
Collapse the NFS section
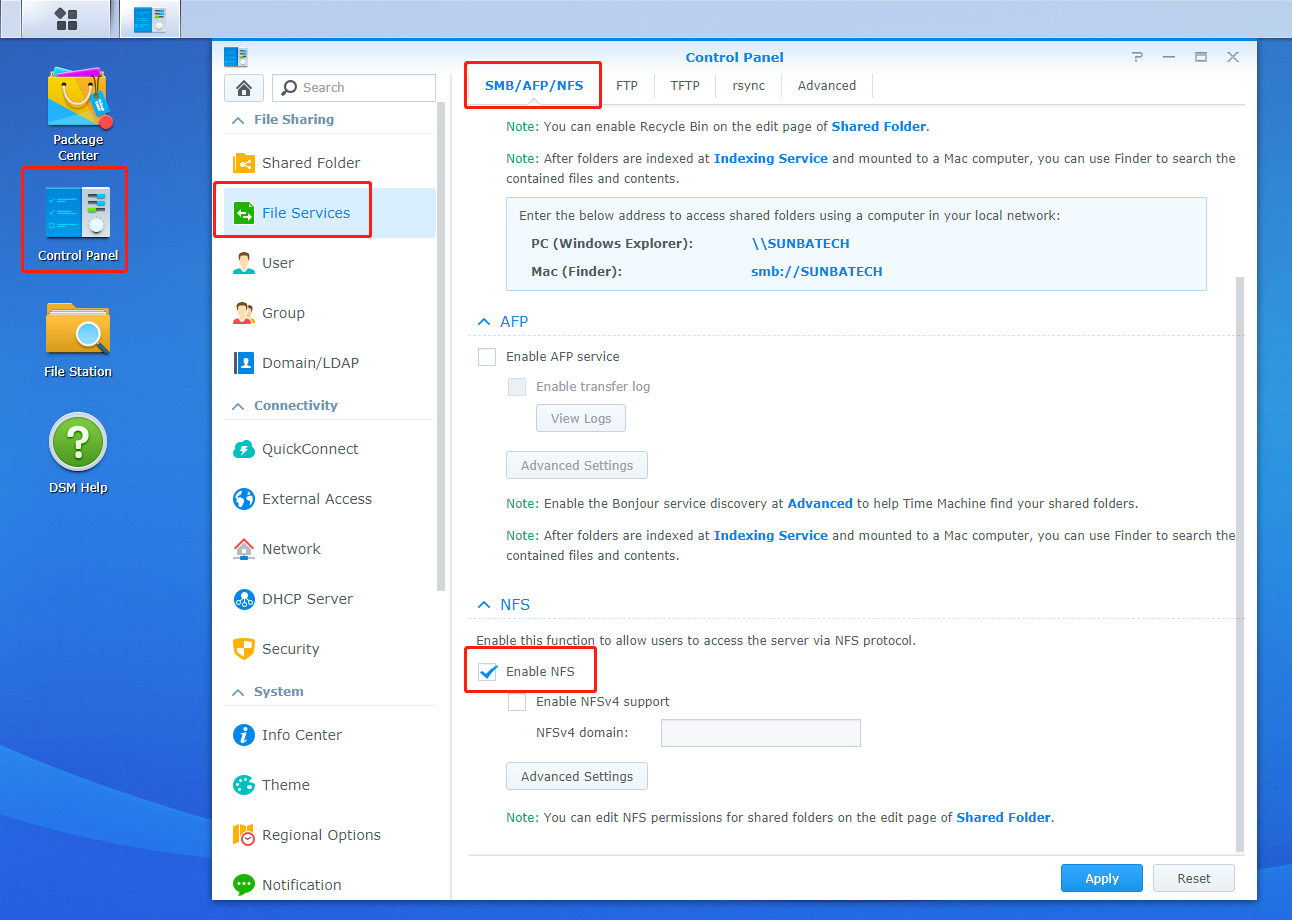(483, 605)
